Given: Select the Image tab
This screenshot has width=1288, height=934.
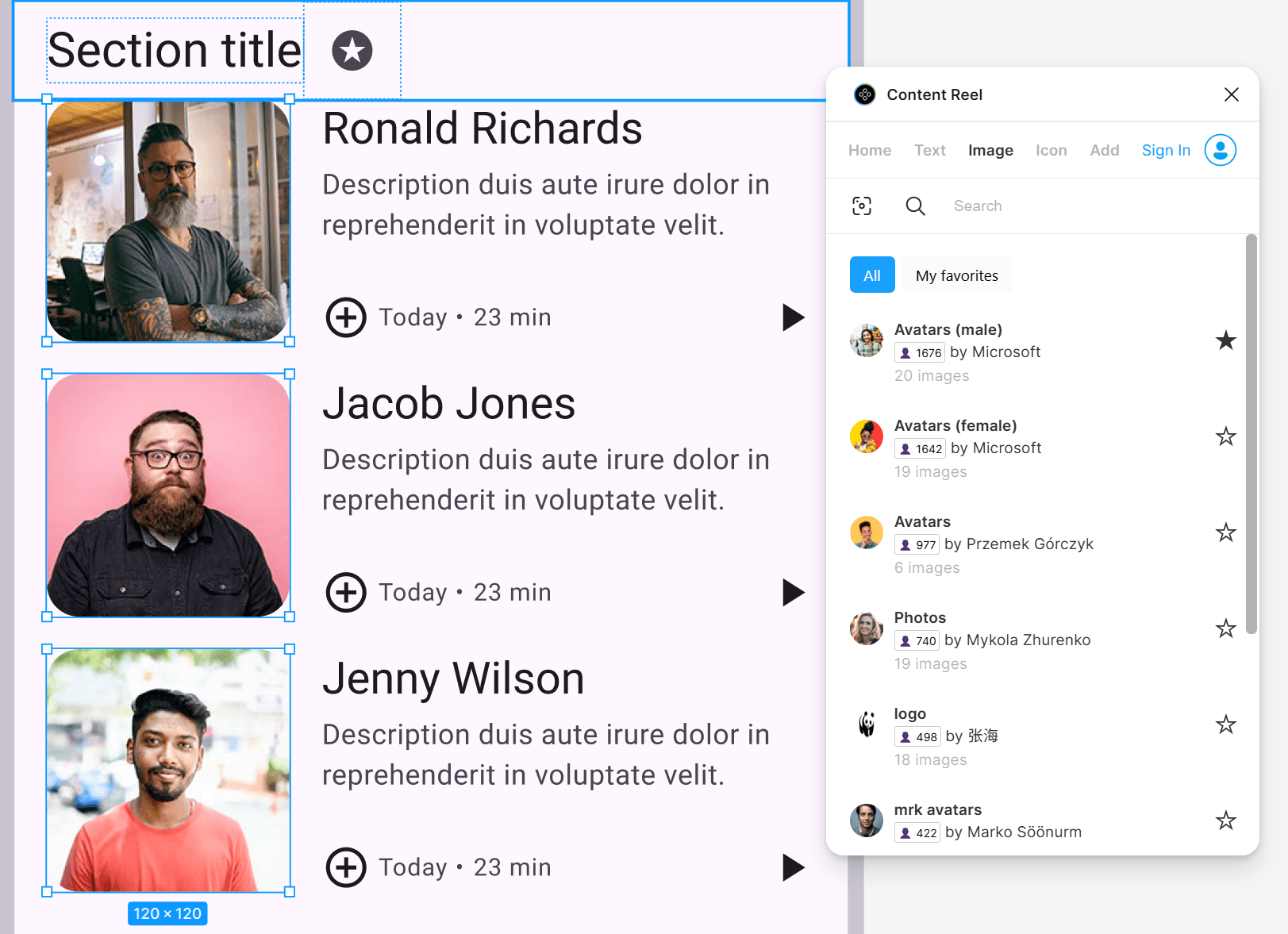Looking at the screenshot, I should point(990,150).
